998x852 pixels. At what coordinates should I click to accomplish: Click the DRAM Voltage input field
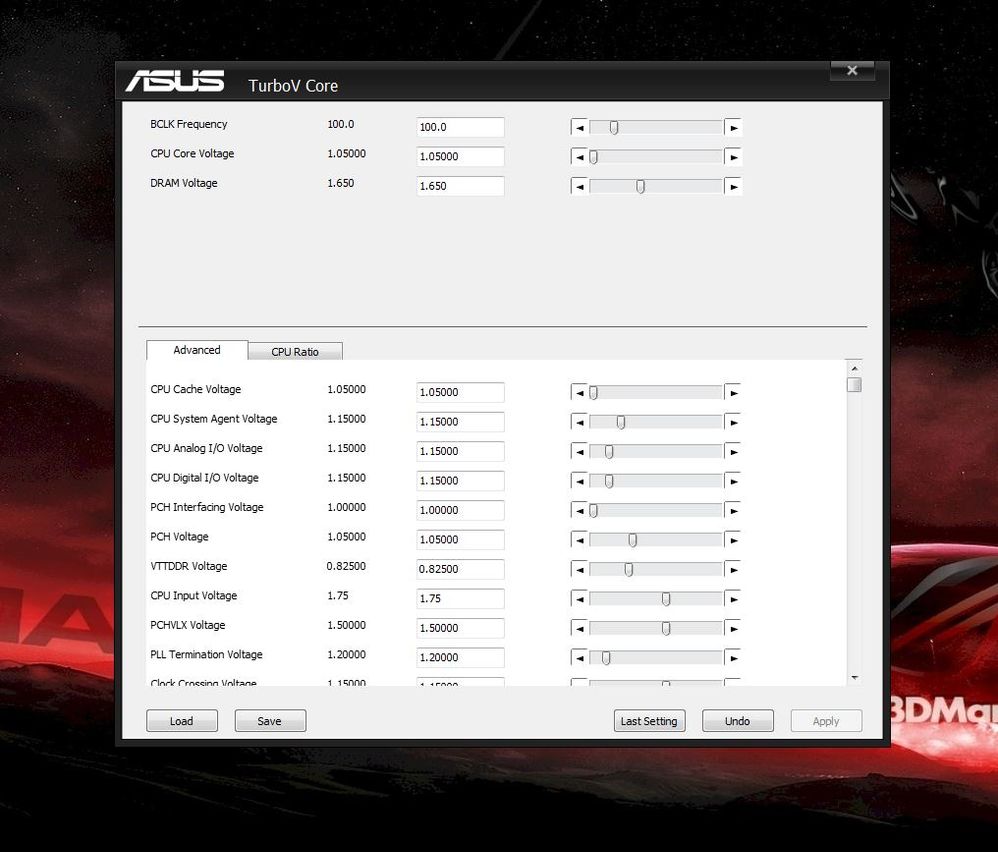460,186
